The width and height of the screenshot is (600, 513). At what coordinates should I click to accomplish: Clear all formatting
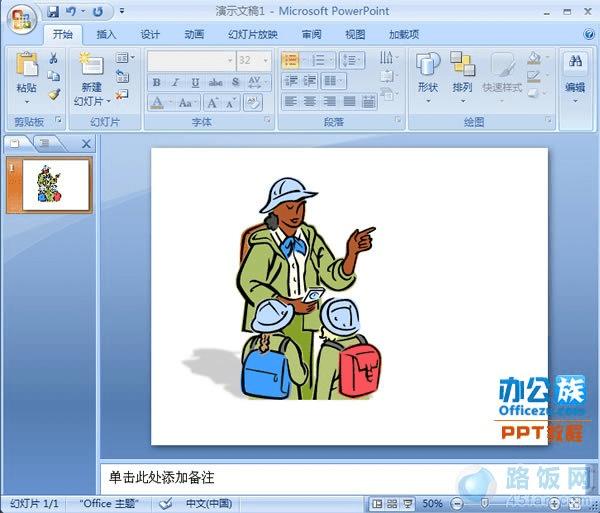tap(253, 102)
